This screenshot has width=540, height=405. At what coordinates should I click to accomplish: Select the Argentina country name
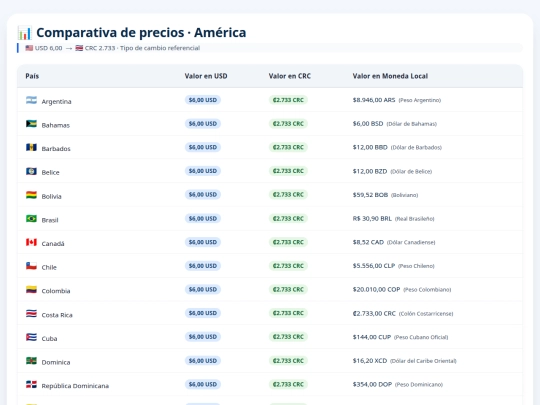point(56,102)
